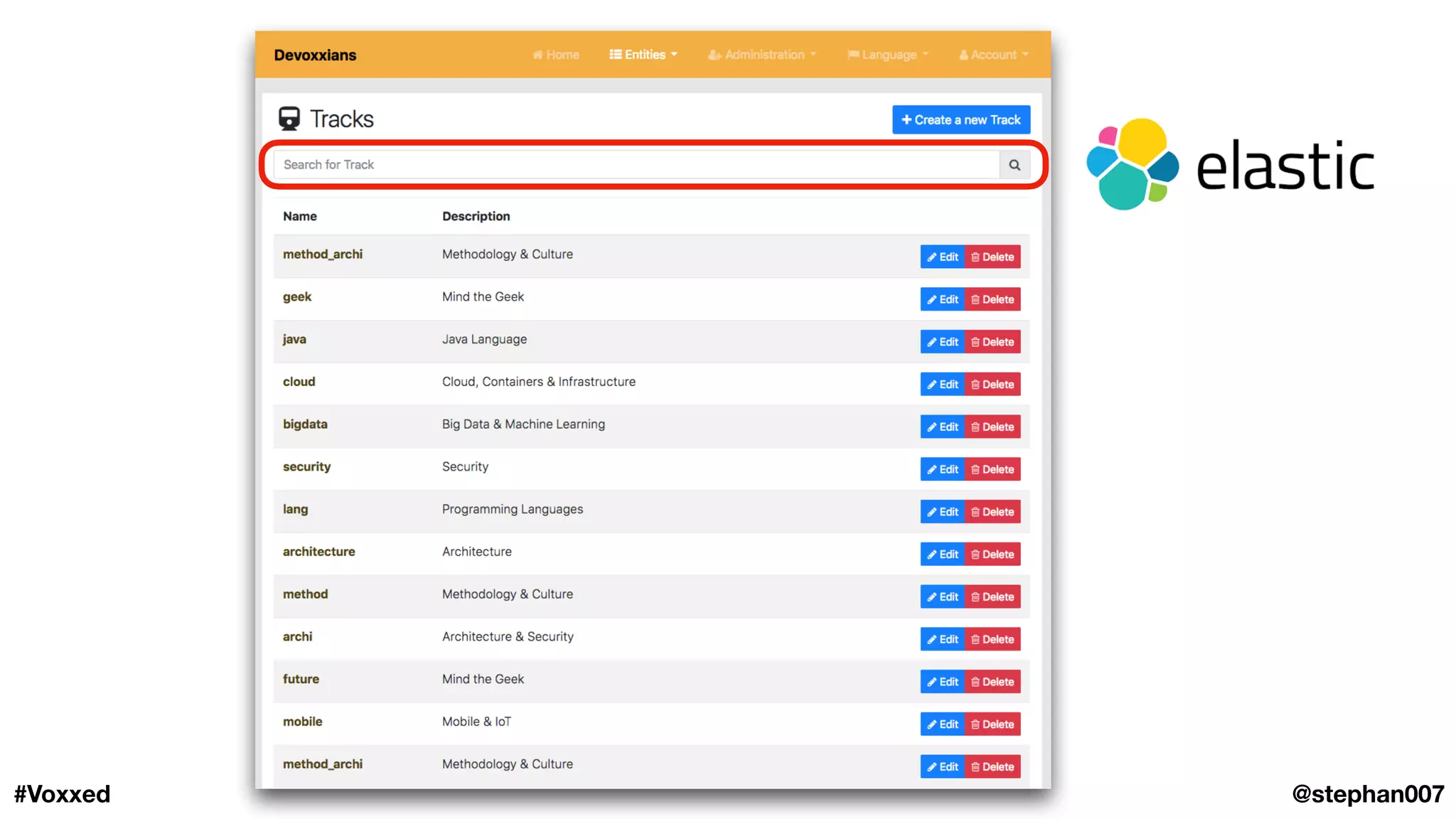Edit the bigdata track
The height and width of the screenshot is (819, 1456).
[x=942, y=427]
